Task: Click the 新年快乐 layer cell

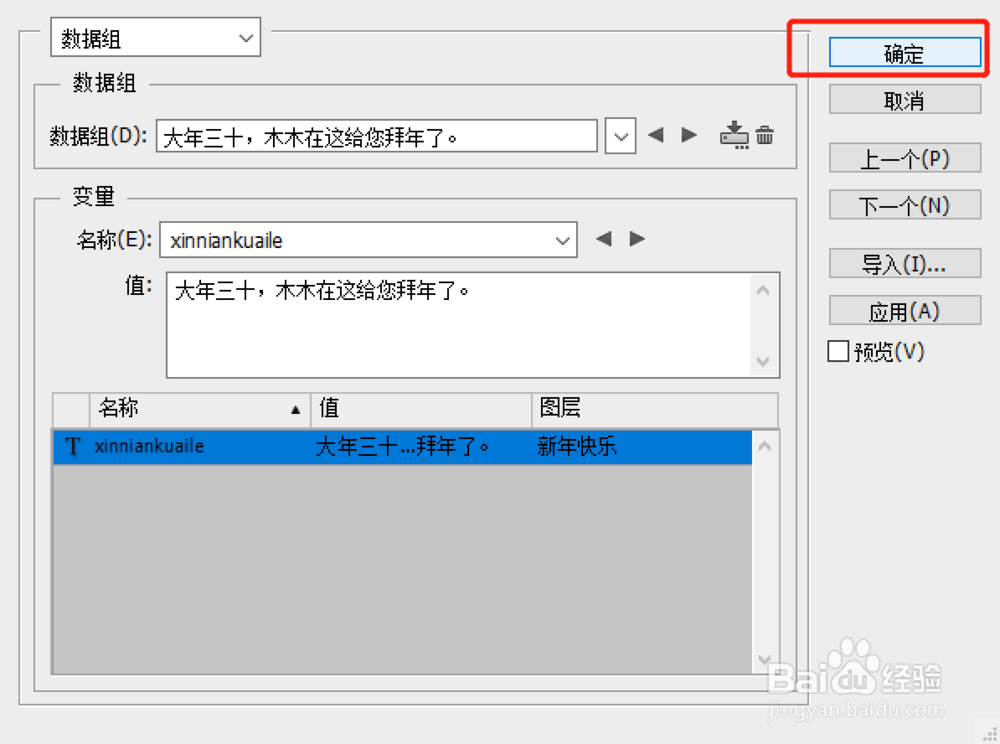Action: click(x=577, y=446)
